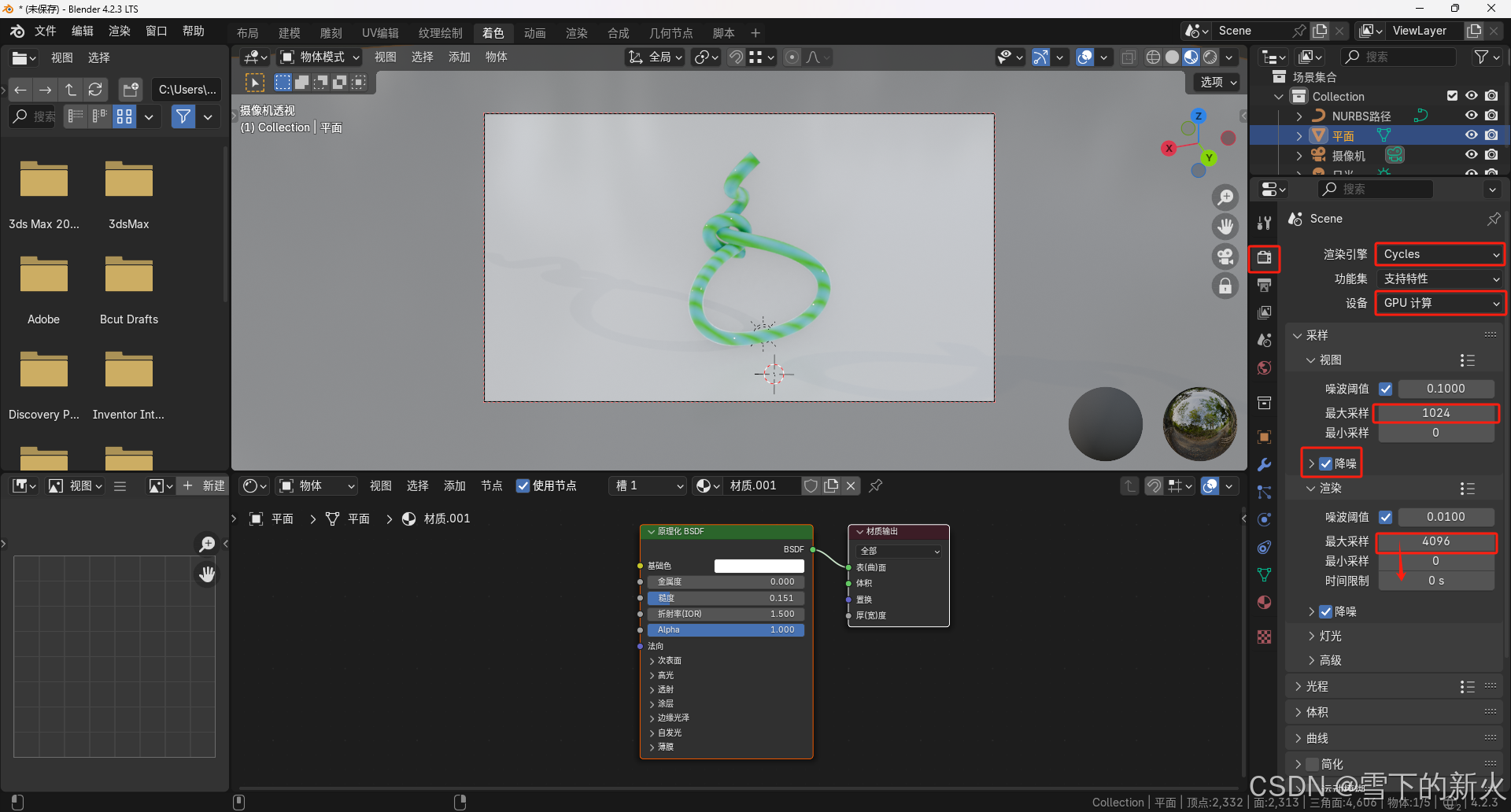Toggle render 降噪 checkbox
This screenshot has width=1511, height=812.
click(1326, 611)
